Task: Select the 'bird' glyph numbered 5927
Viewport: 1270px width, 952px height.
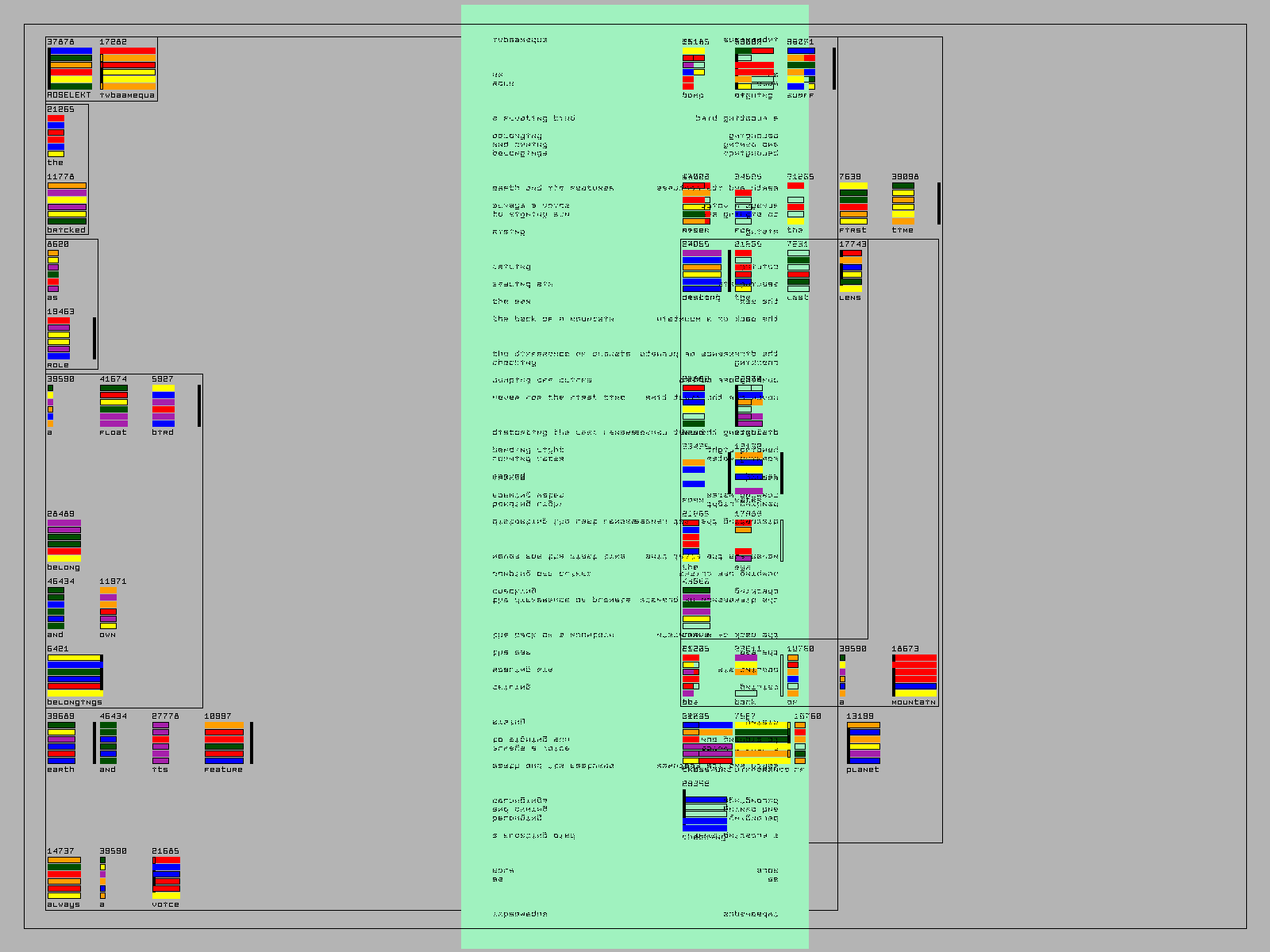Action: coord(163,405)
